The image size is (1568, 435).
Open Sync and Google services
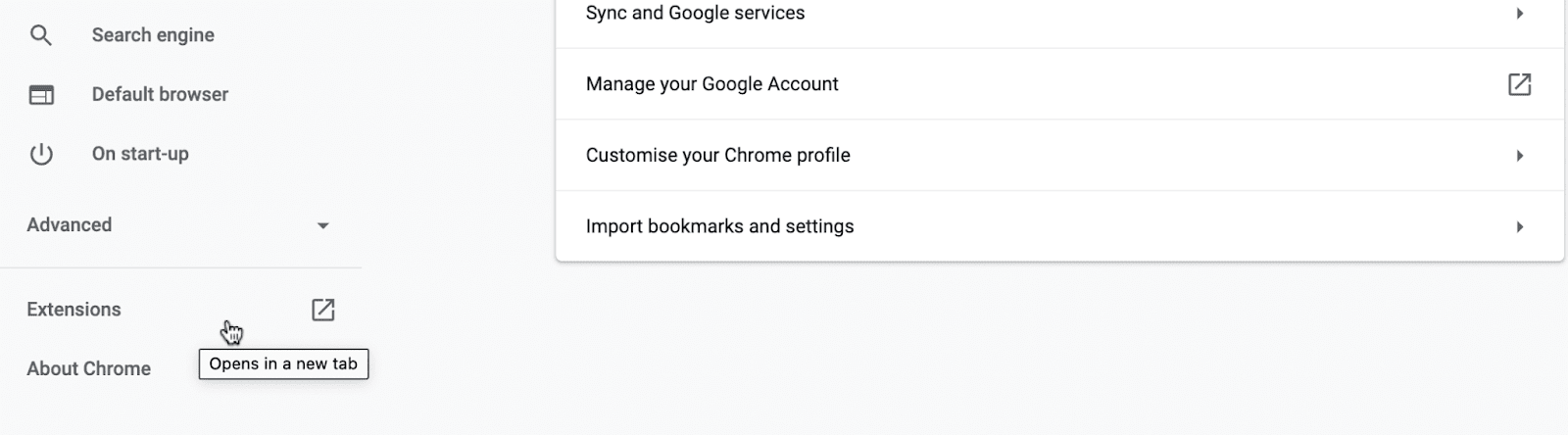[695, 14]
